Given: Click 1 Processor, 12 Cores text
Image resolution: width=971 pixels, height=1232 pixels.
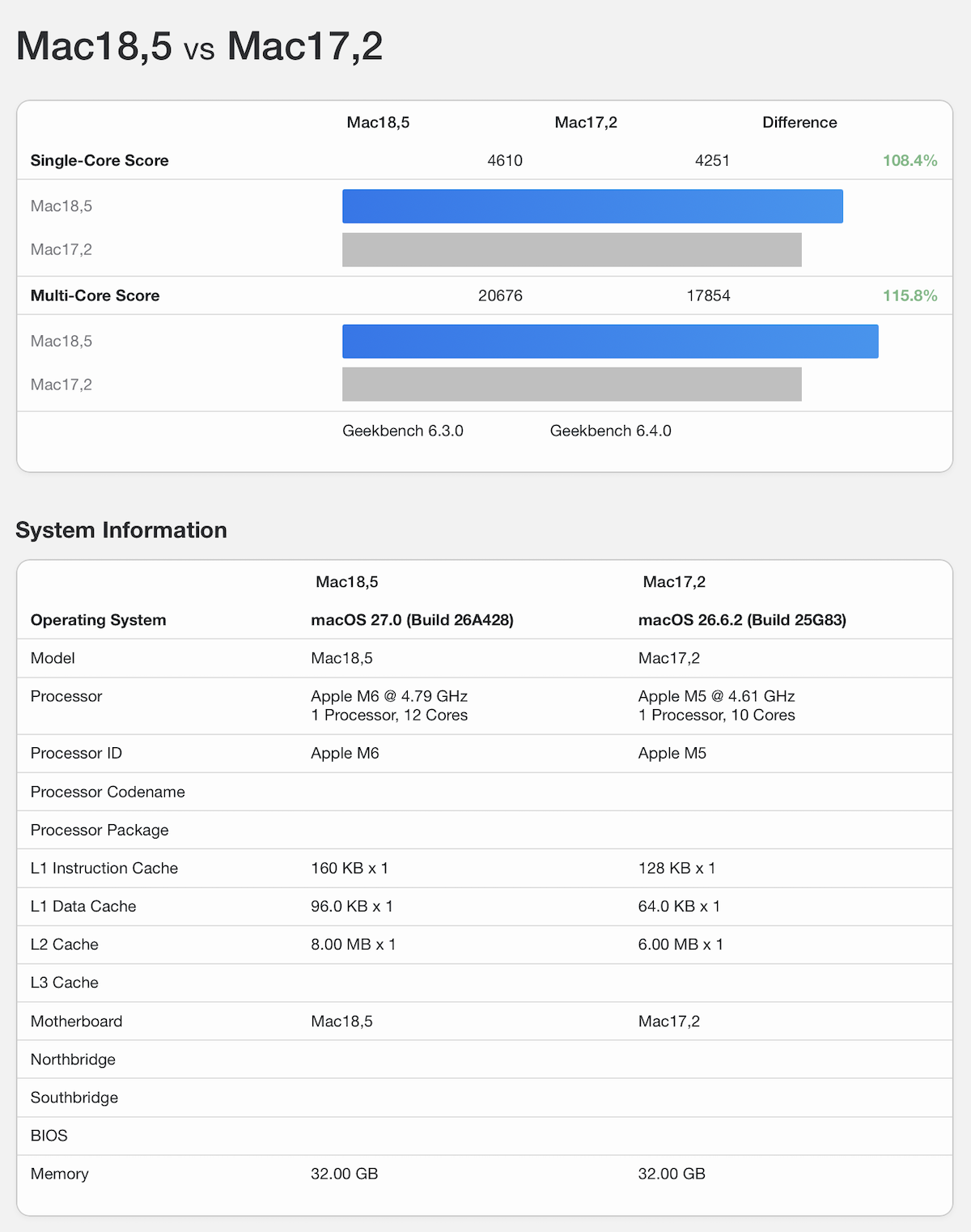Looking at the screenshot, I should click(x=389, y=715).
